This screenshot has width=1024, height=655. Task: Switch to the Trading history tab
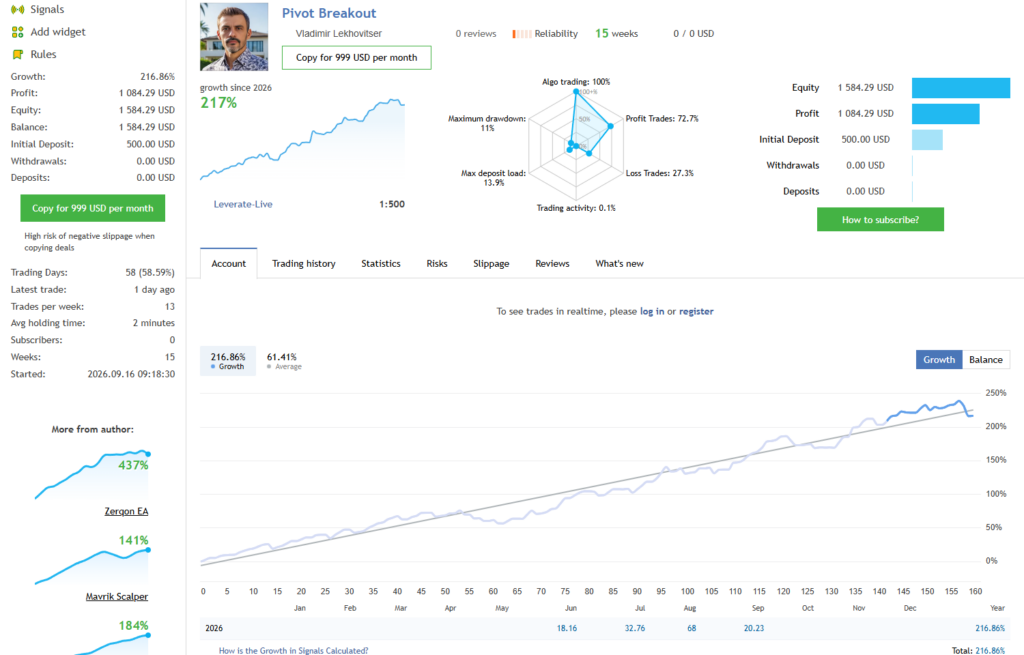[304, 264]
